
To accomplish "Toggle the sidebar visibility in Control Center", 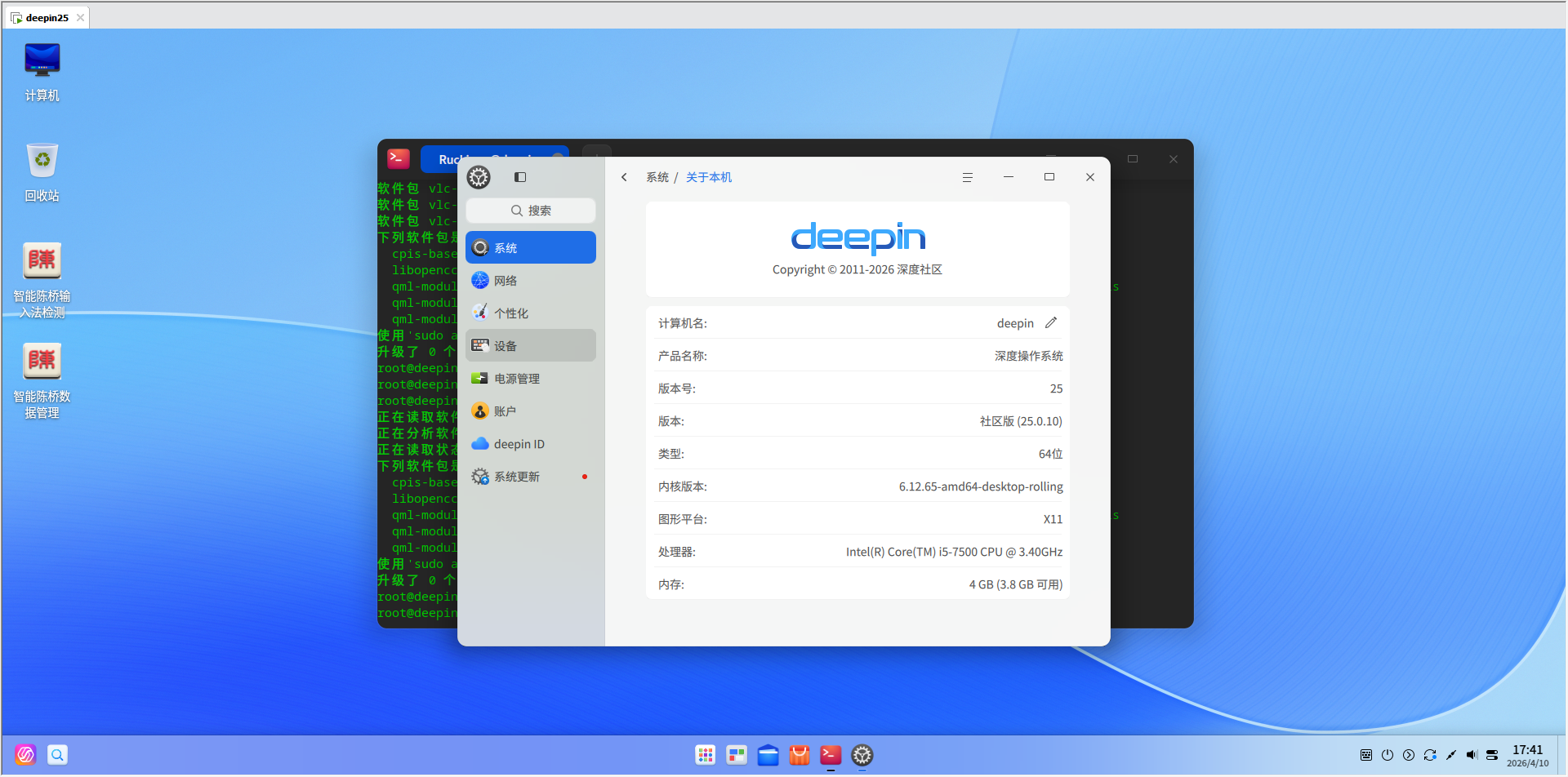I will (520, 176).
